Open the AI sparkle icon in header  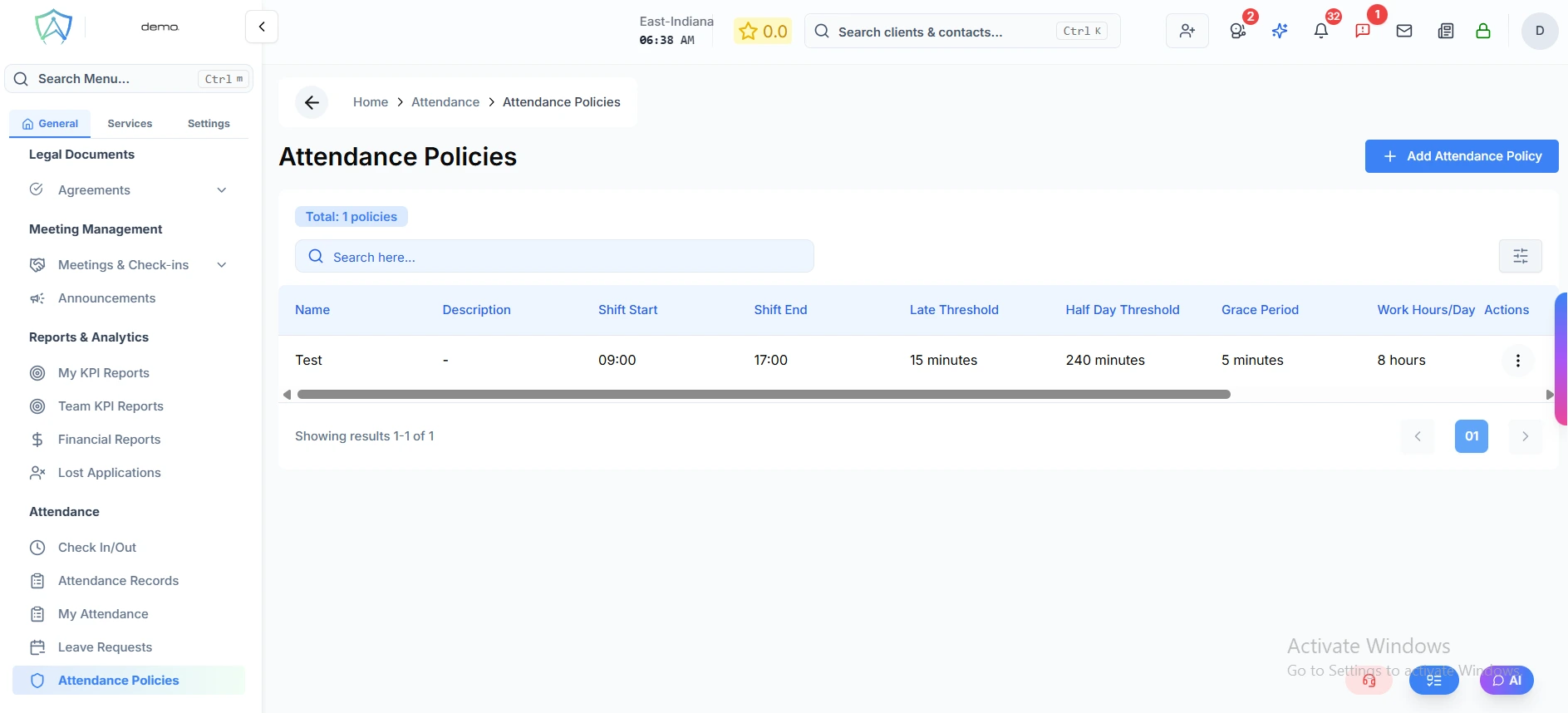[x=1280, y=32]
